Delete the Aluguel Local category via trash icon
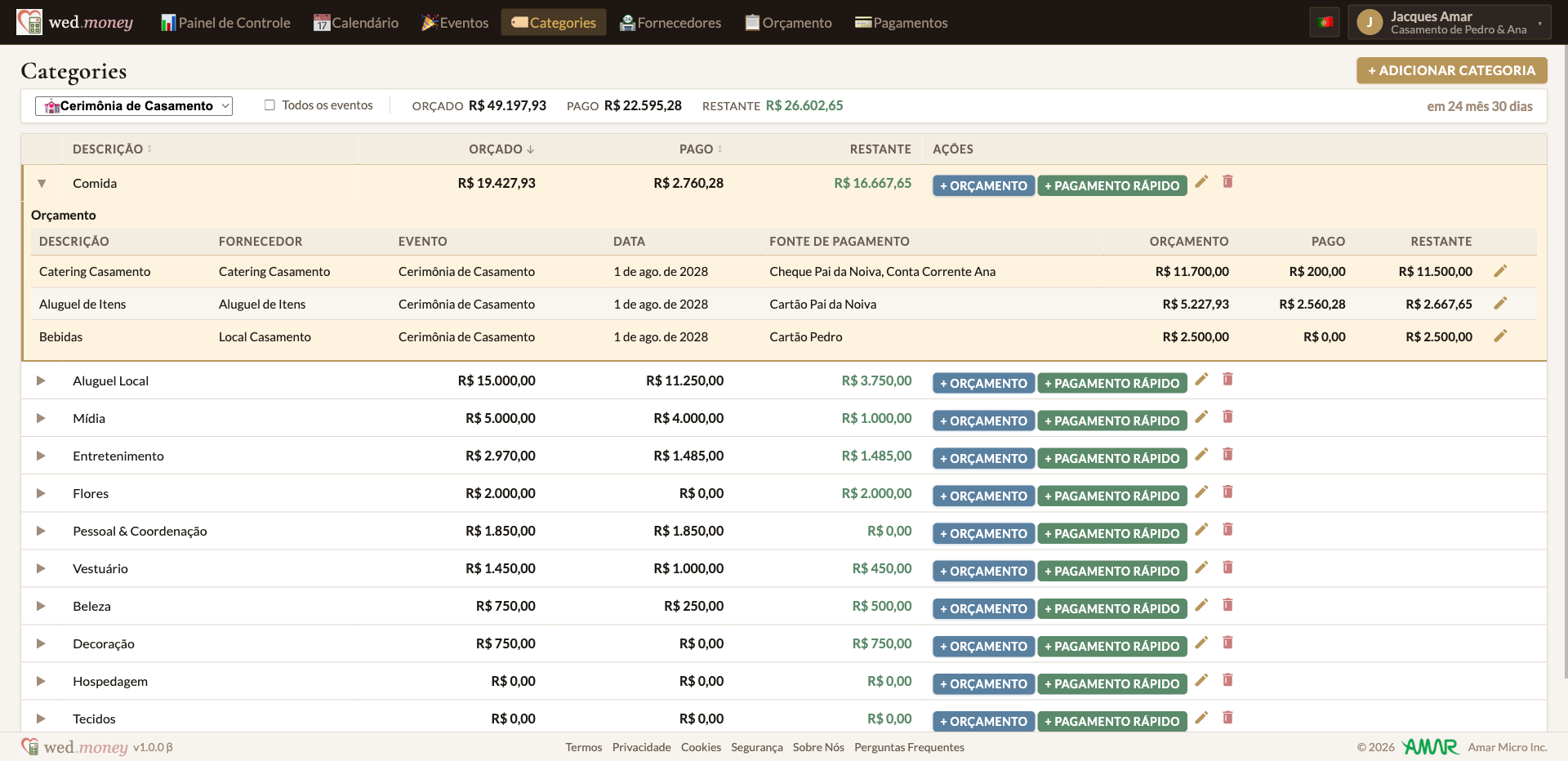This screenshot has width=1568, height=761. 1227,379
